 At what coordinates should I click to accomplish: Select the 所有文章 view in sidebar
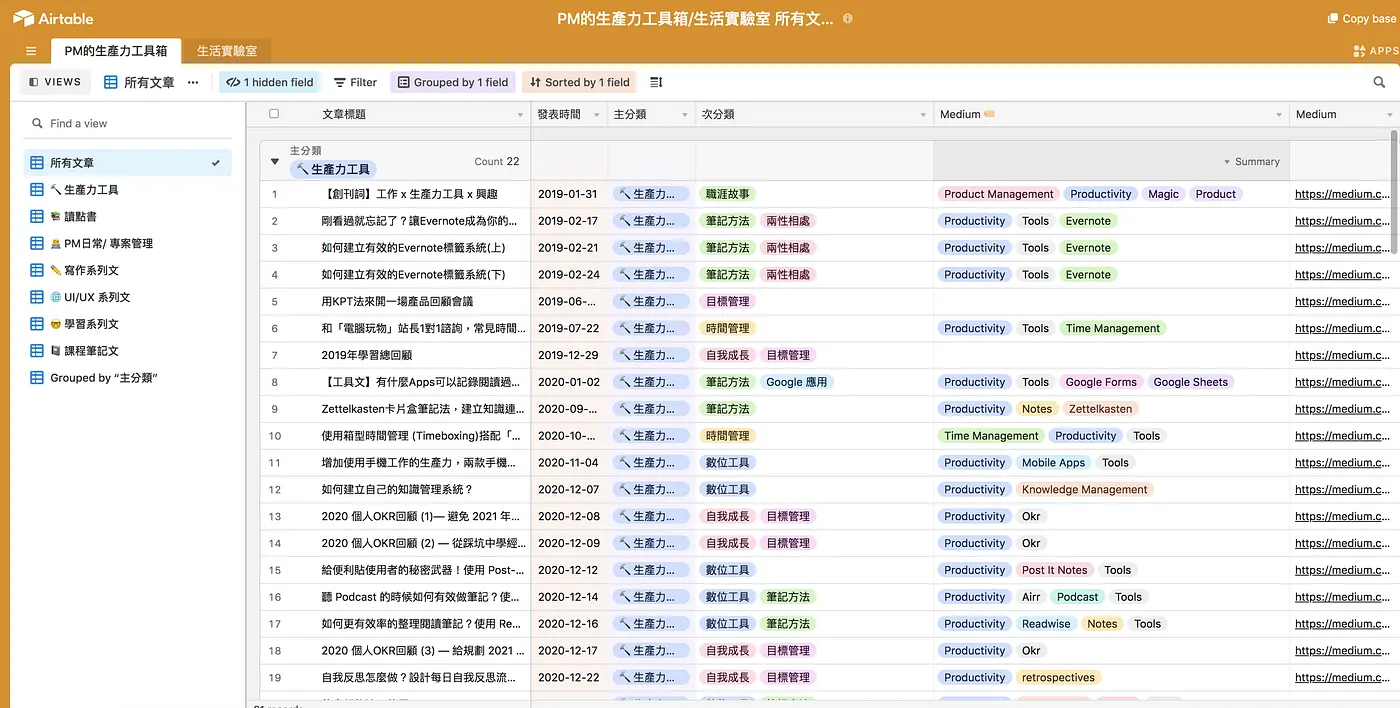coord(128,162)
